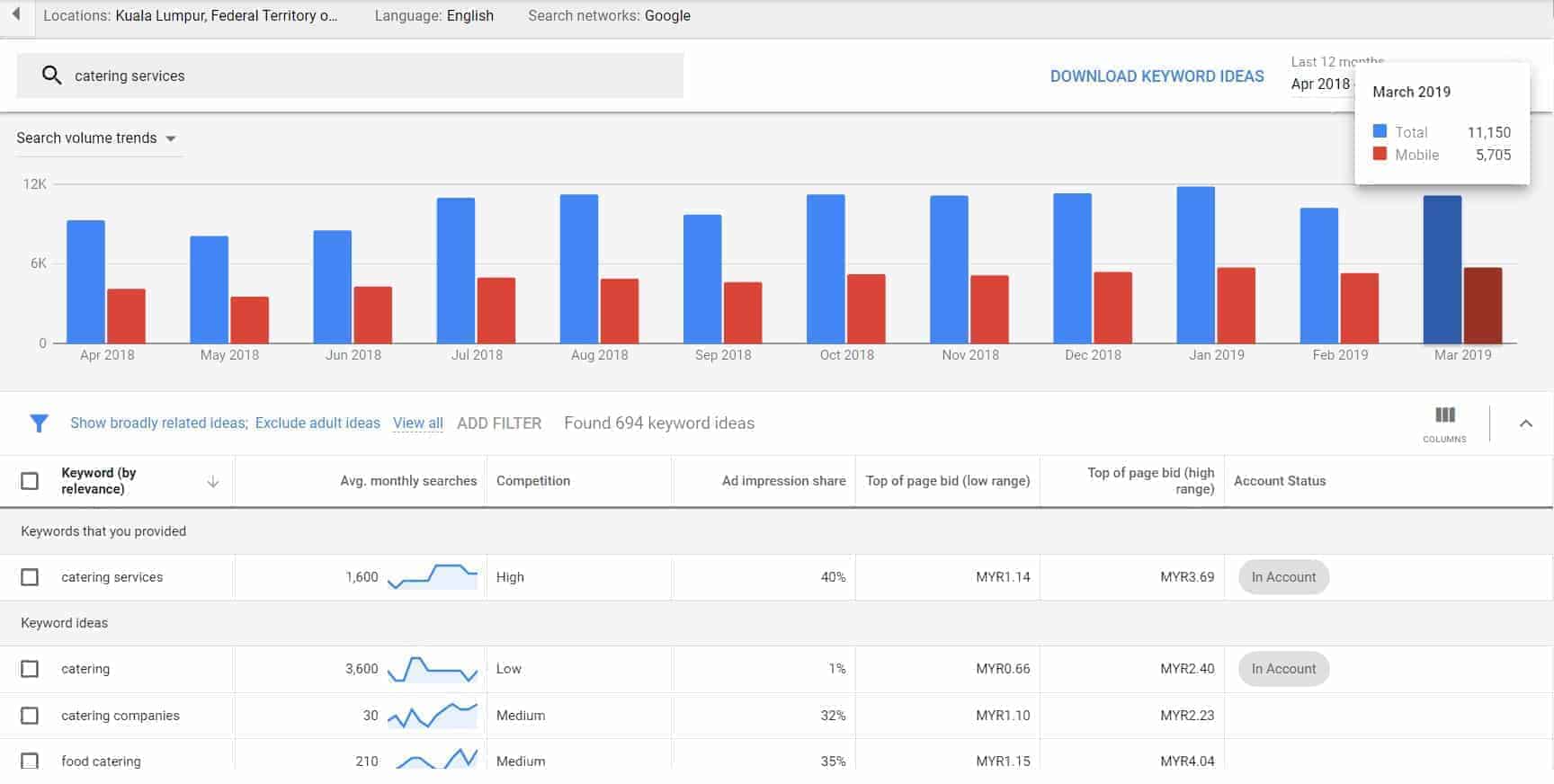Change Search networks Google setting
This screenshot has width=1554, height=784.
tap(610, 15)
